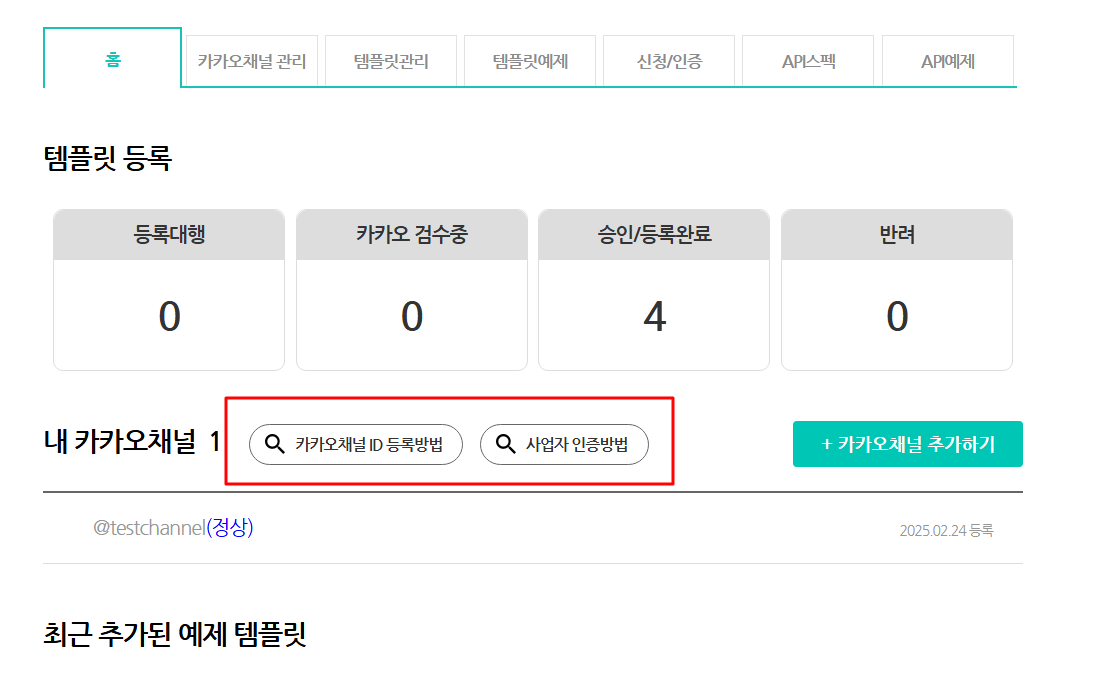Screen dimensions: 1102x673
Task: Click the 최근 추가된 예제 템플릿 heading
Action: tap(175, 634)
